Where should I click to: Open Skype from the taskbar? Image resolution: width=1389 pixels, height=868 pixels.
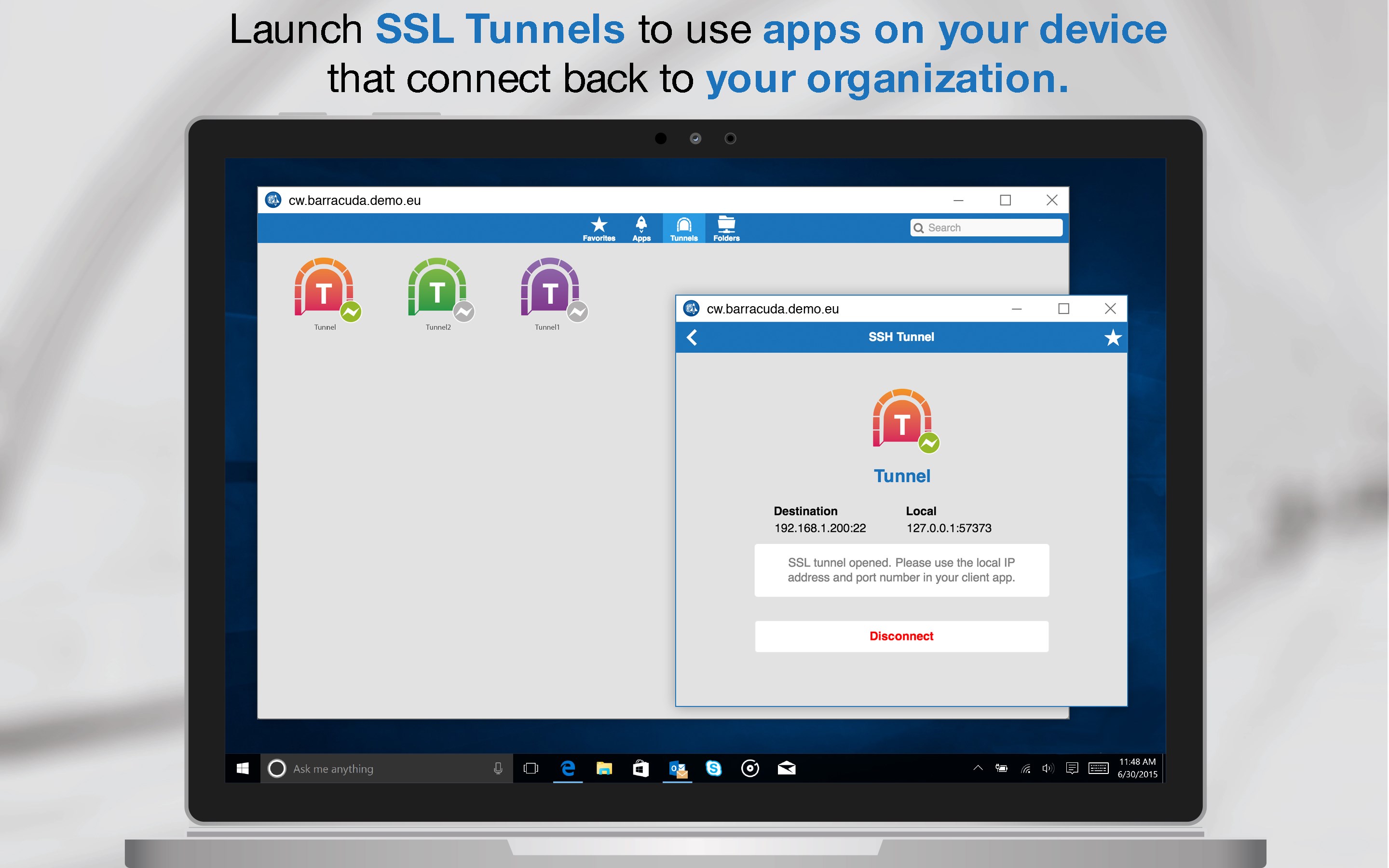point(714,768)
